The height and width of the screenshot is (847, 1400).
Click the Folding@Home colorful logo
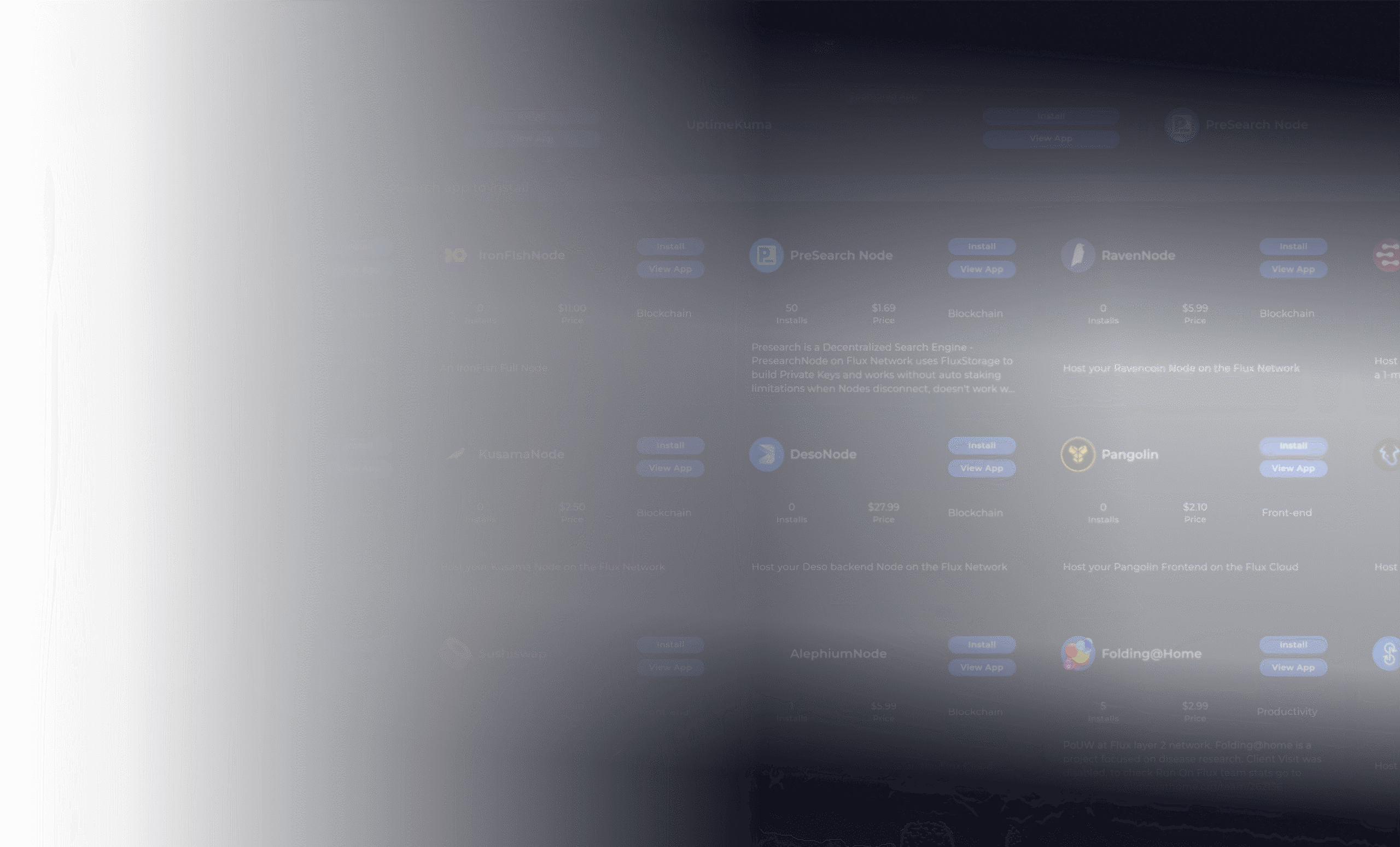pos(1077,653)
